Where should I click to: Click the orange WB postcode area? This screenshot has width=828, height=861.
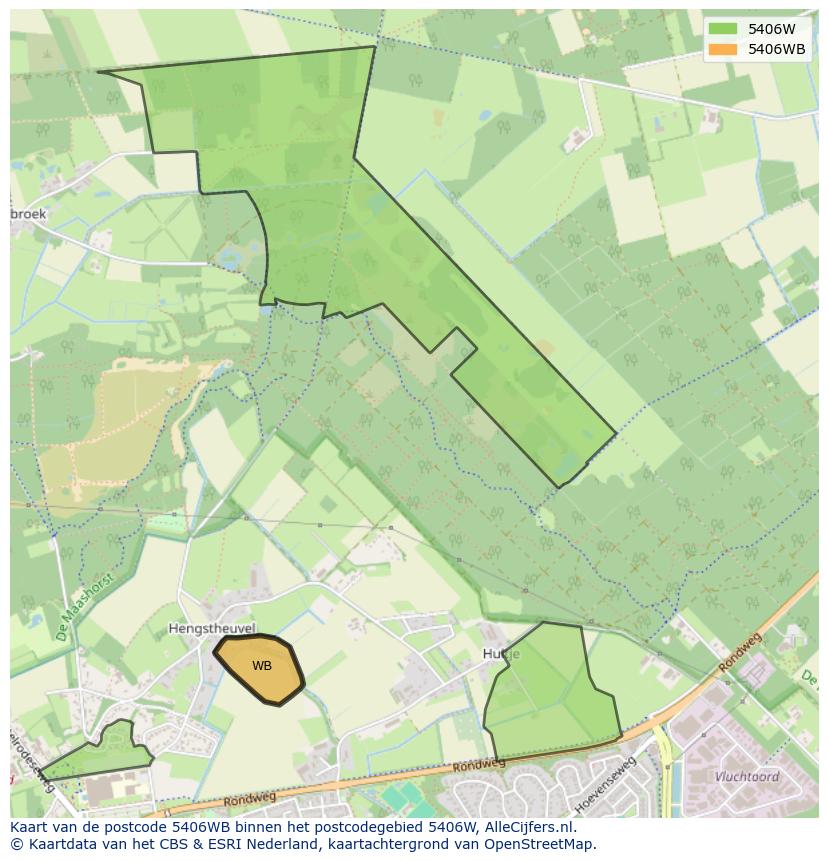[x=260, y=668]
